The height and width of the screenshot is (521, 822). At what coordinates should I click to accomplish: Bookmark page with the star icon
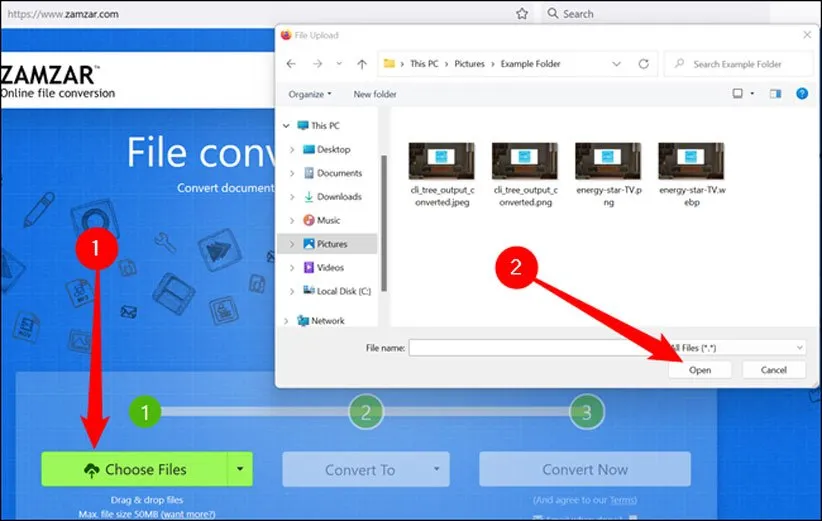point(522,14)
